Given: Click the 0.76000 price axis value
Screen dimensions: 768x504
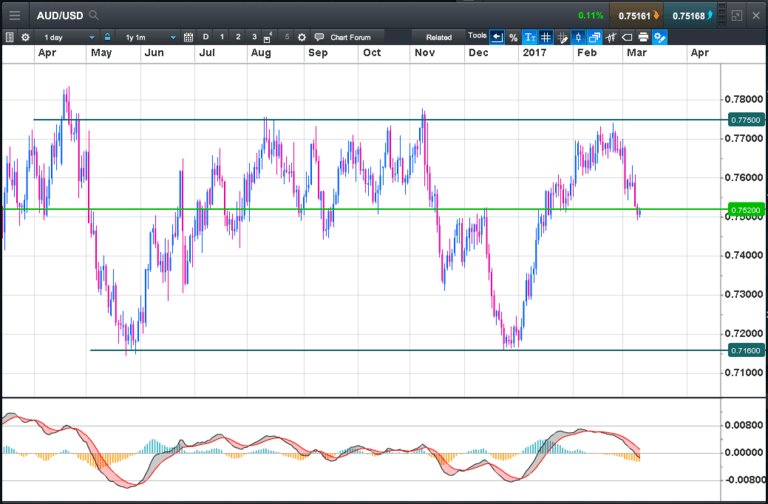Looking at the screenshot, I should (x=744, y=177).
